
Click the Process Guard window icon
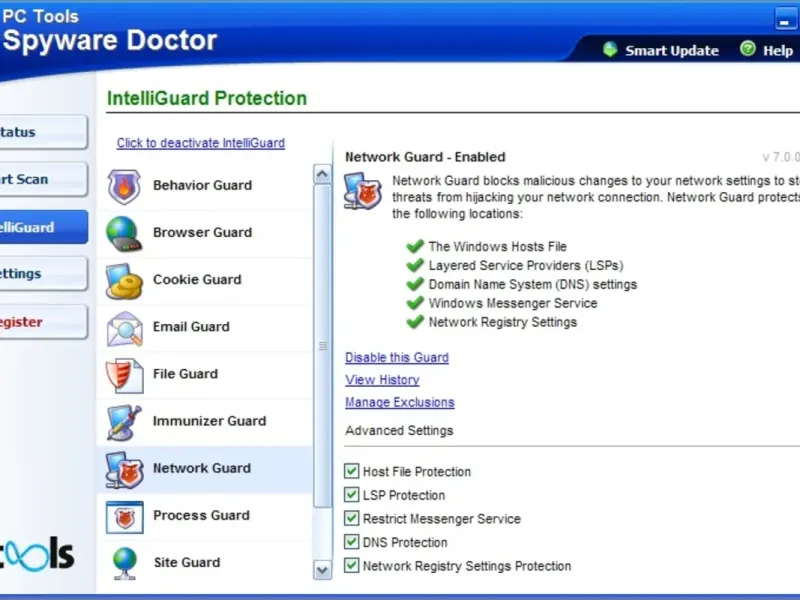point(124,517)
